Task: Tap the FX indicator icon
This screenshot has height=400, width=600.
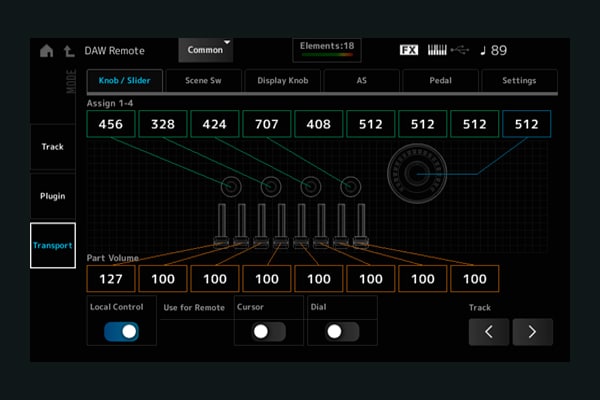Action: tap(408, 50)
